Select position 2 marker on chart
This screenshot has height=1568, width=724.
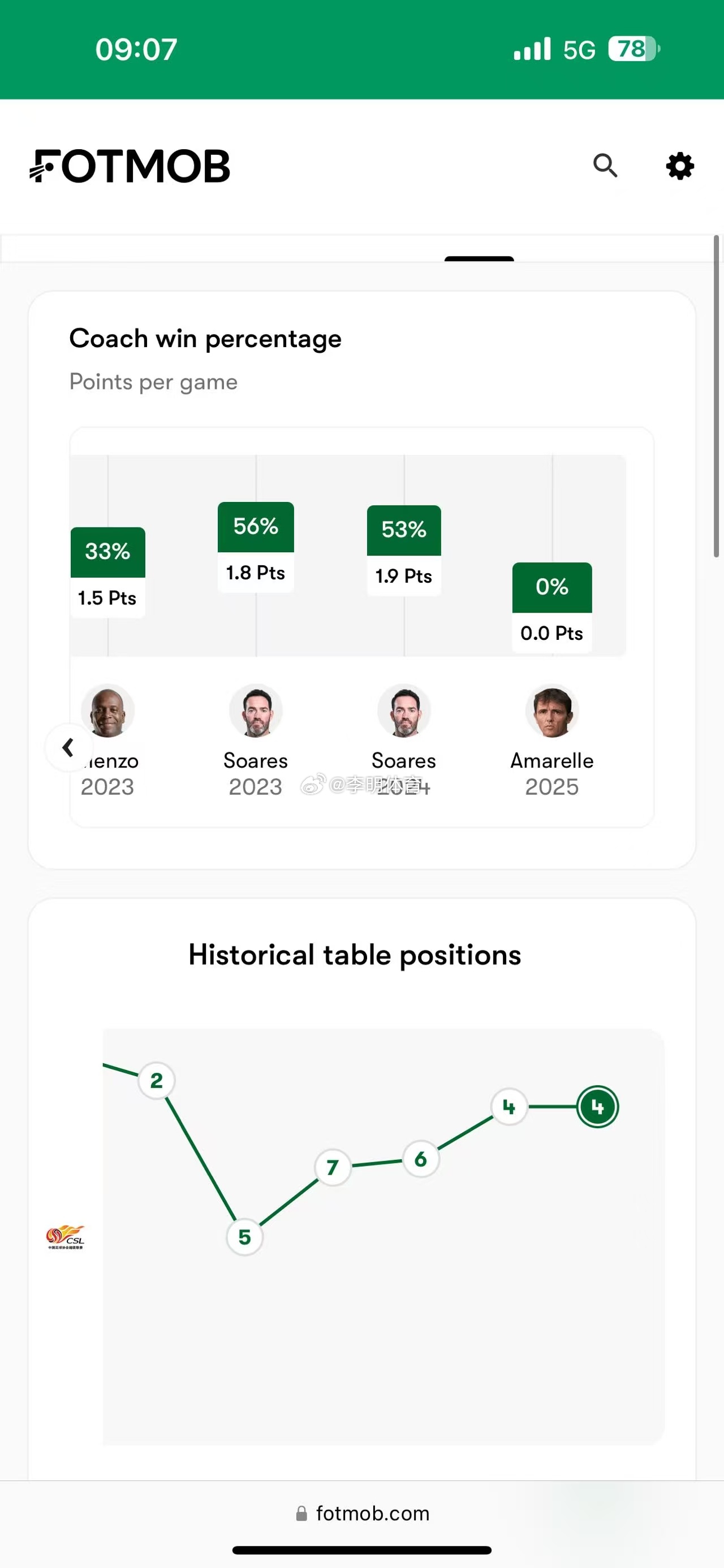pos(157,1080)
